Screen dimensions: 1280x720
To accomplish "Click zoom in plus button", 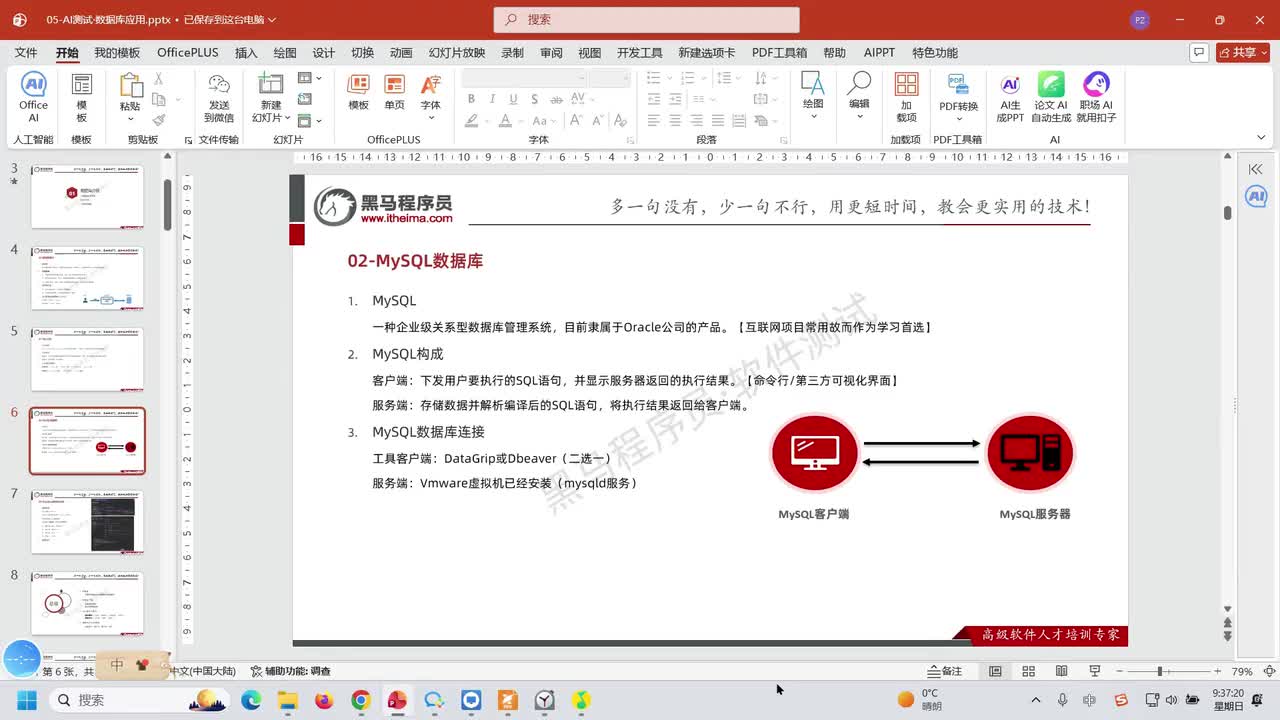I will tap(1217, 671).
